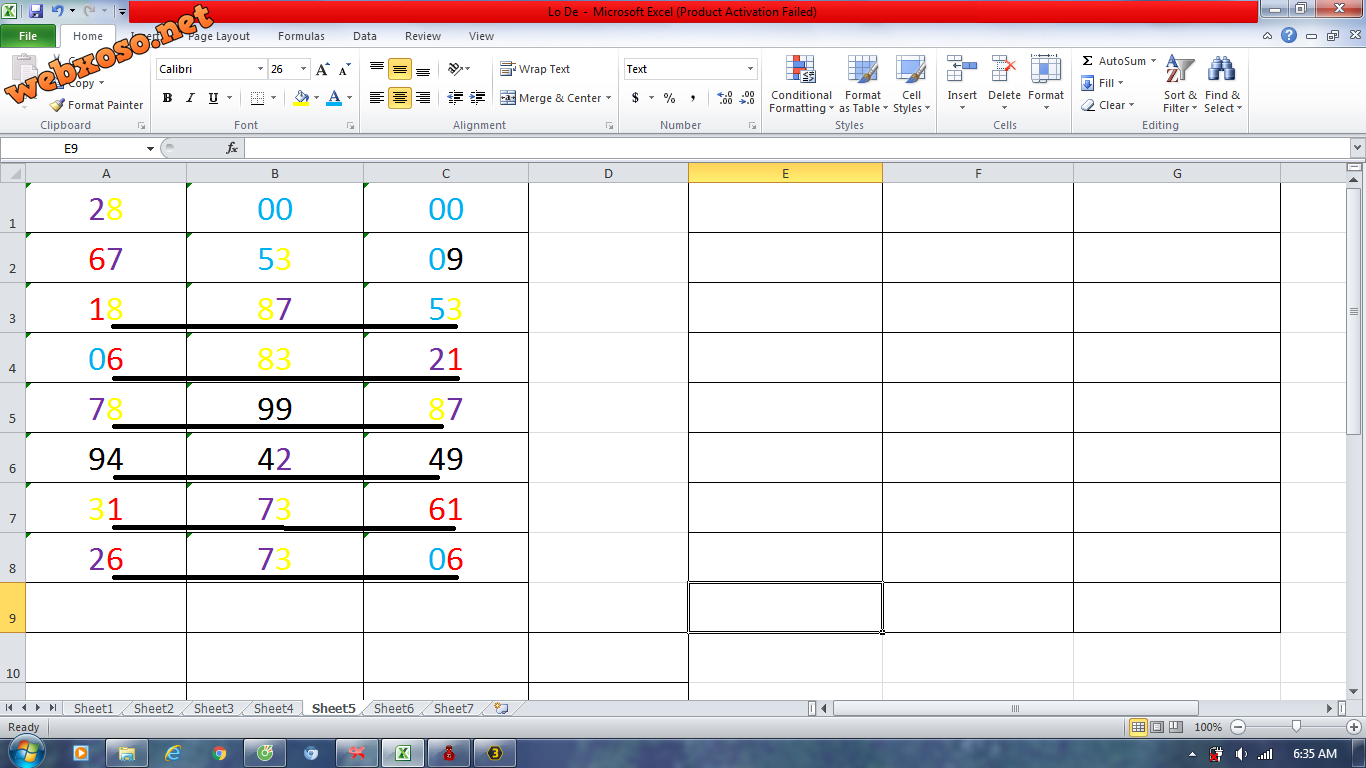The width and height of the screenshot is (1366, 768).
Task: Toggle Bold formatting
Action: pos(167,98)
